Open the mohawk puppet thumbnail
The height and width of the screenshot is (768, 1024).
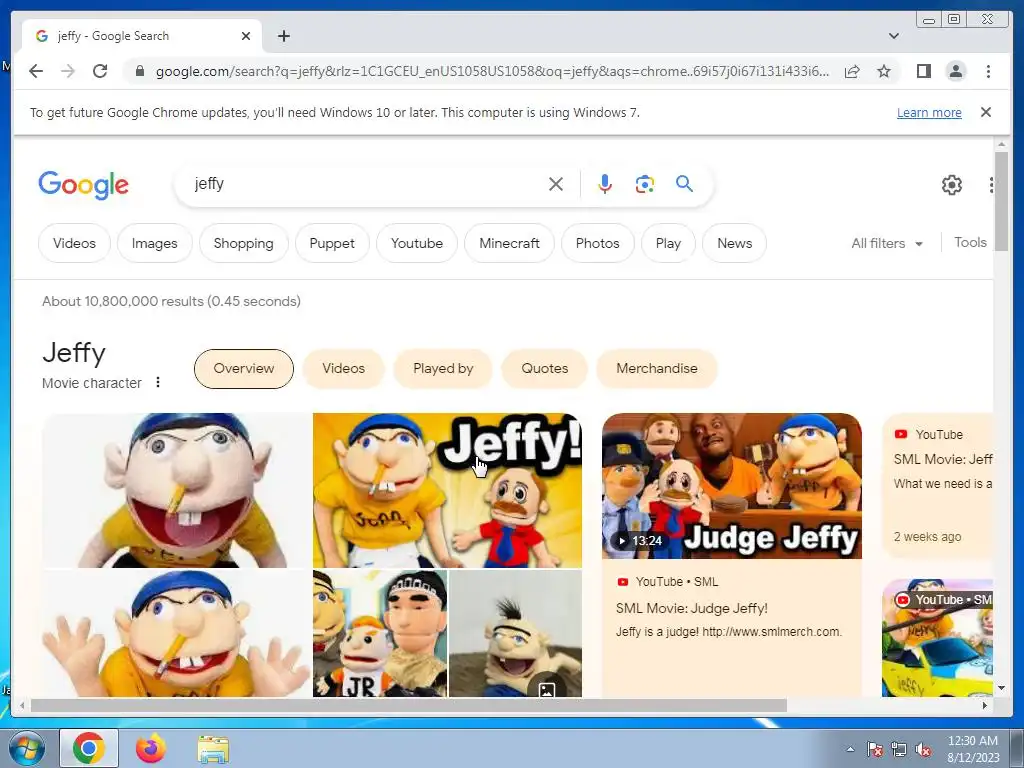(x=515, y=633)
